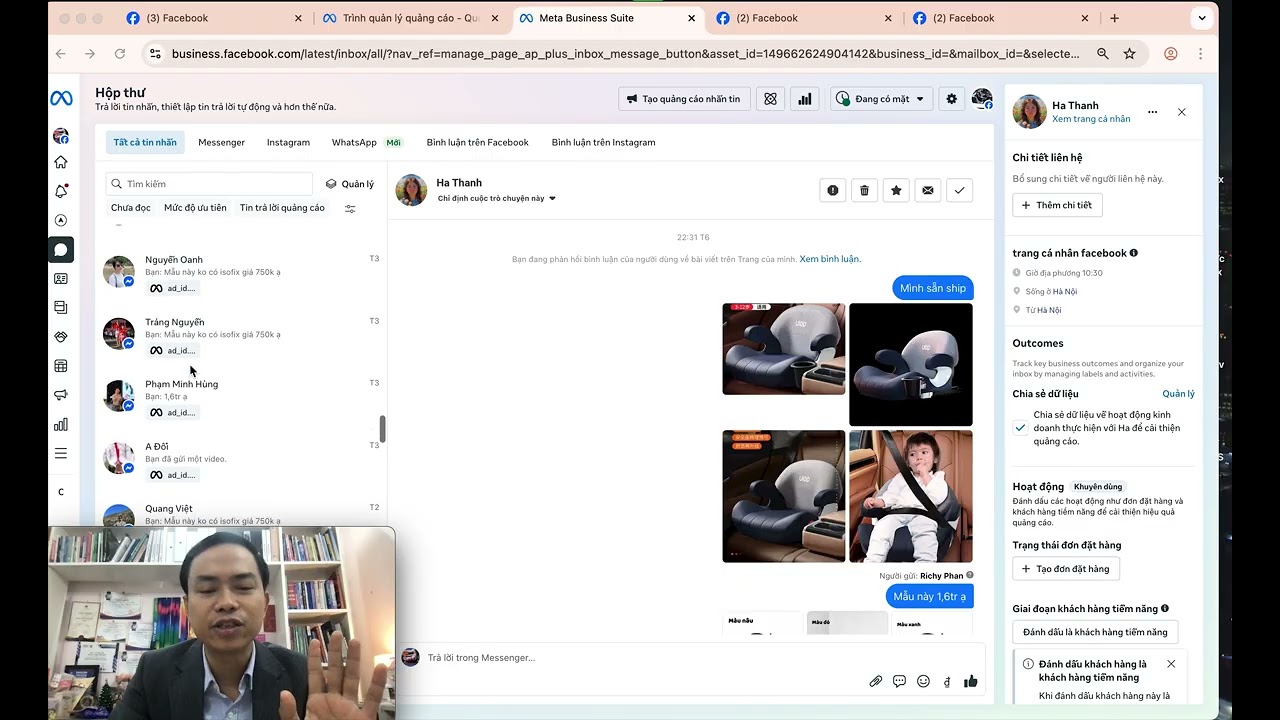The width and height of the screenshot is (1280, 720).
Task: Open inbox settings gear icon
Action: tap(951, 99)
